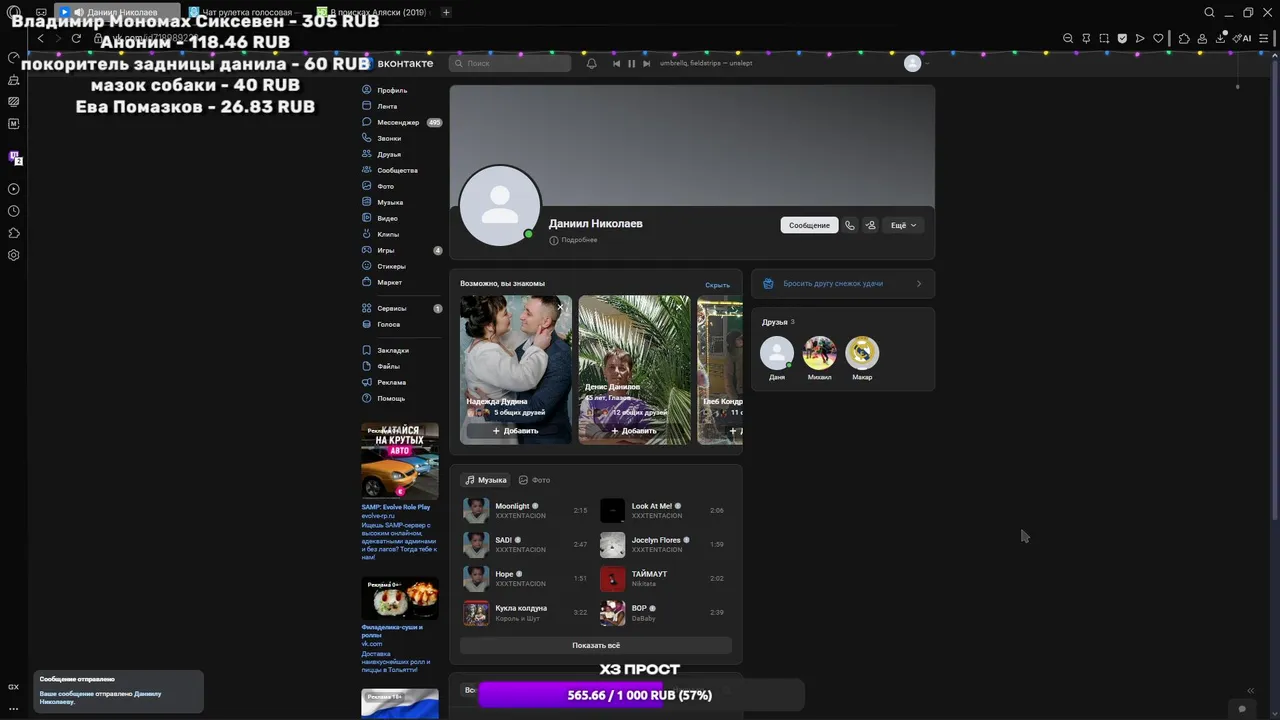Open account menu next to header avatar

[927, 63]
